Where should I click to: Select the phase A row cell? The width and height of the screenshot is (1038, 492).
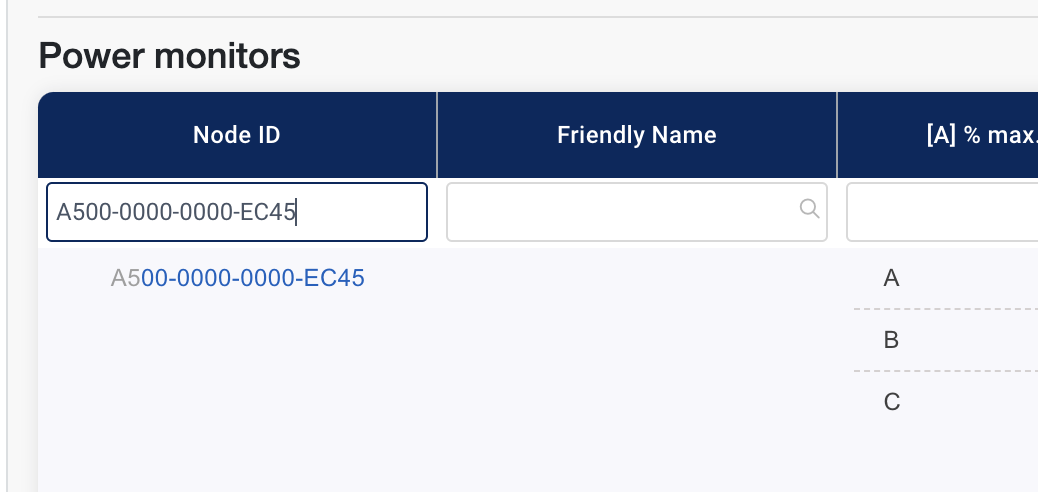[892, 278]
